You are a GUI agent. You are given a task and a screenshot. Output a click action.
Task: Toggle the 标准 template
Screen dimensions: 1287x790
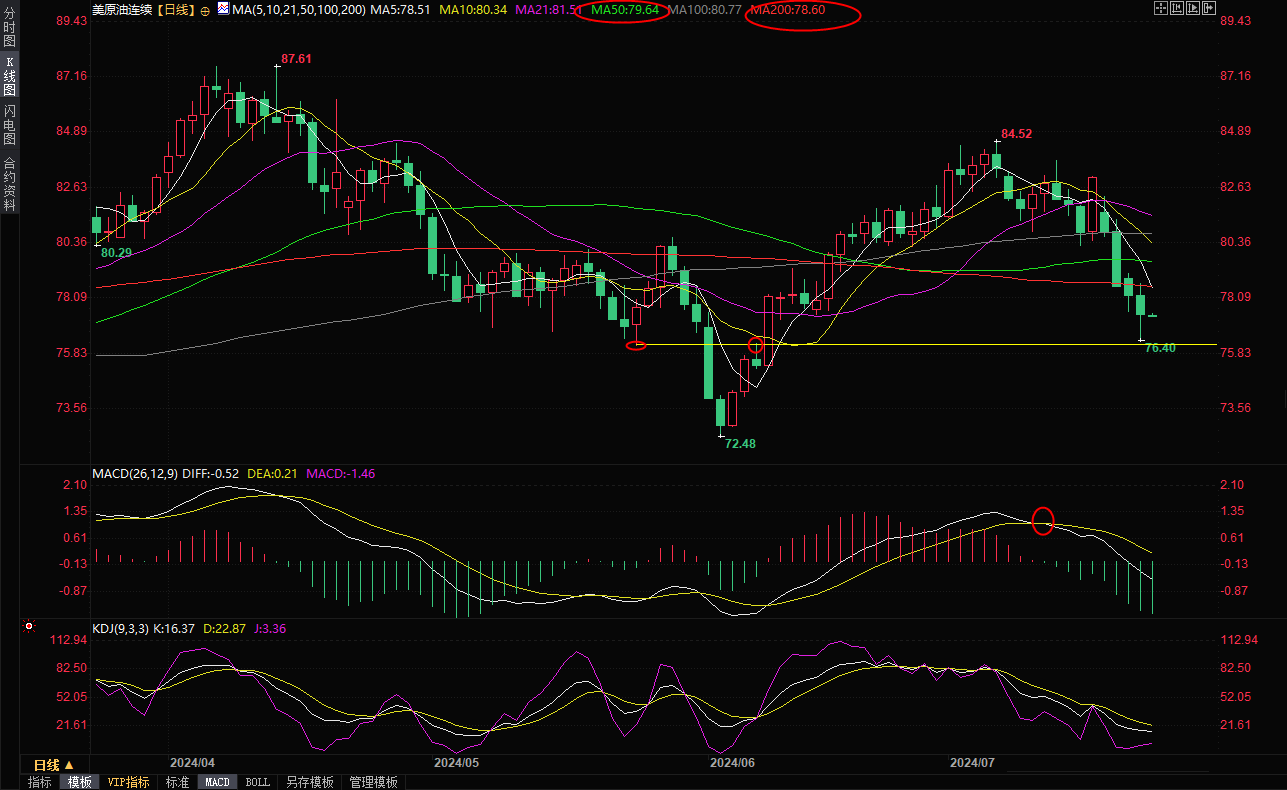click(x=177, y=782)
